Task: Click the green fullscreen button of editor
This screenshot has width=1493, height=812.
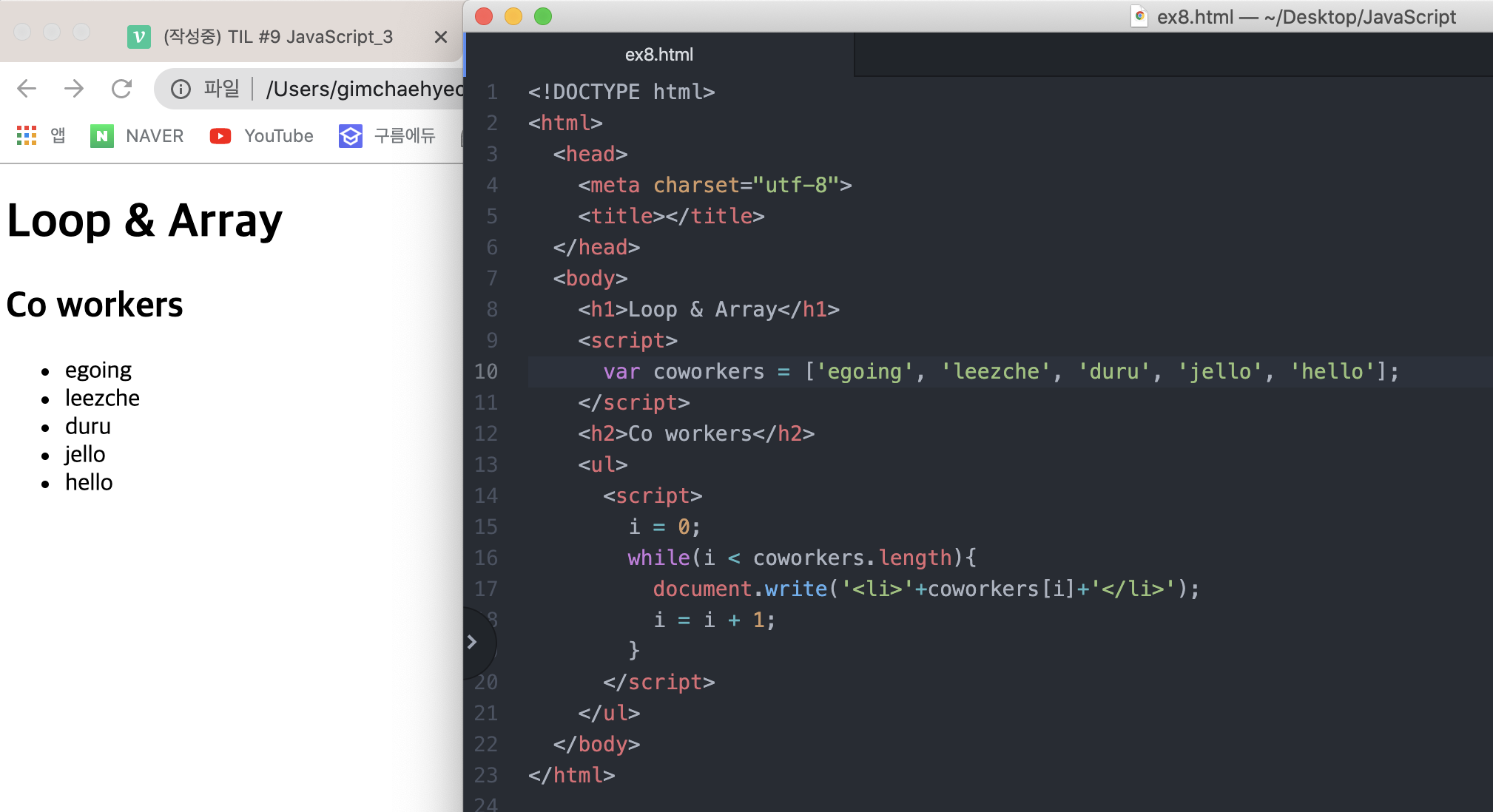Action: tap(543, 16)
